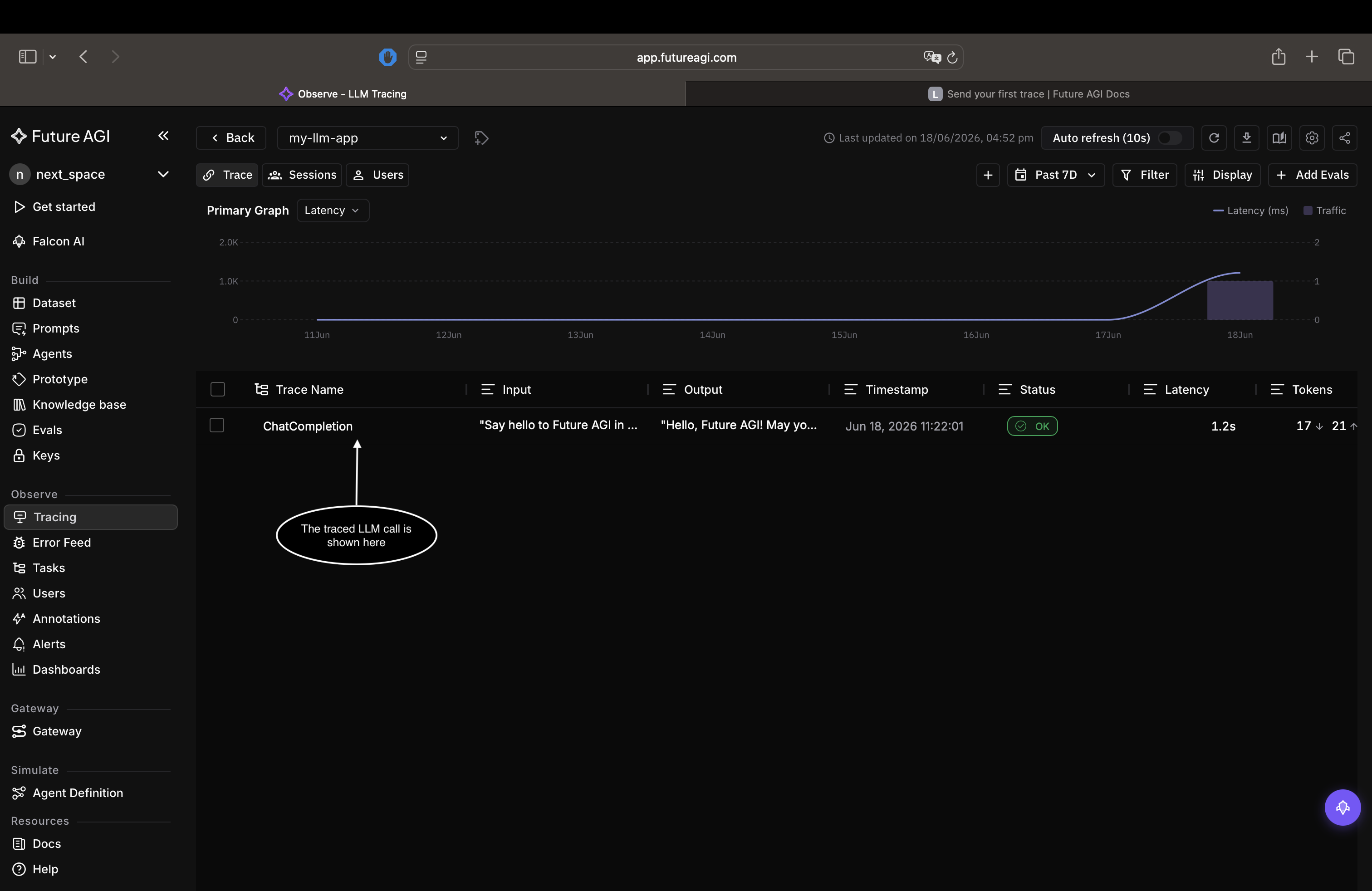Open Get started in the sidebar

(90, 206)
